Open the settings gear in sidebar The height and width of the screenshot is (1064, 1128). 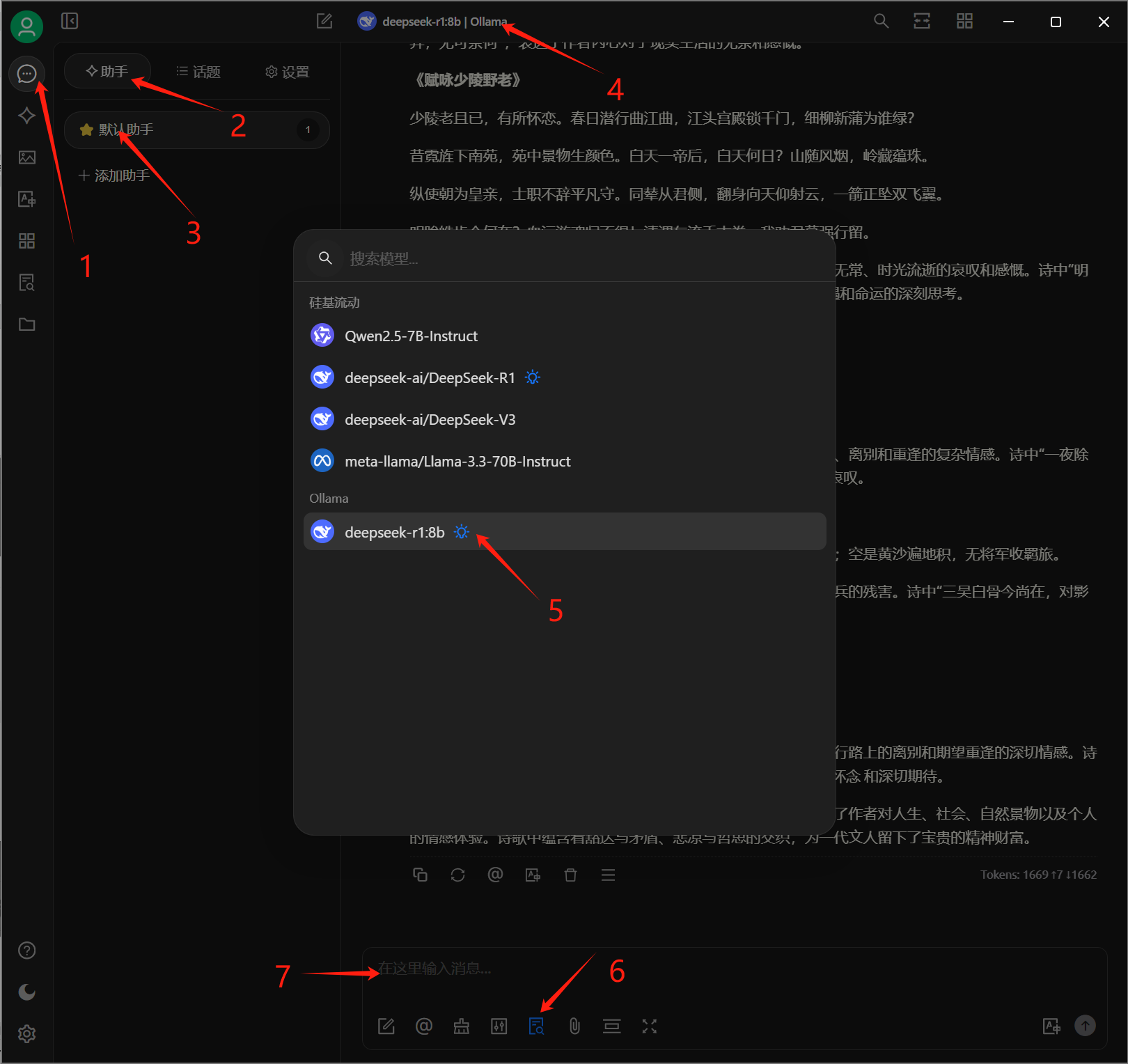point(26,1034)
